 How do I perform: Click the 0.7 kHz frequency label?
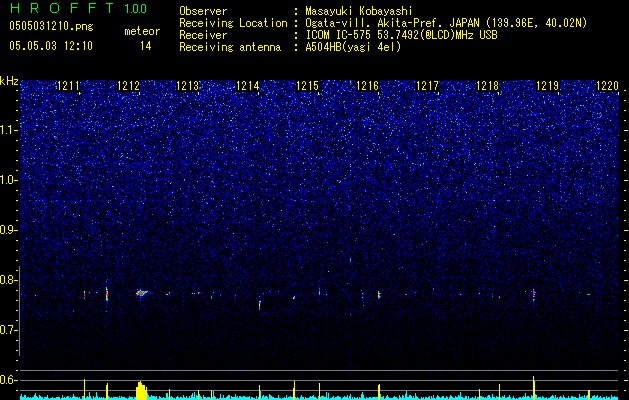pos(9,330)
